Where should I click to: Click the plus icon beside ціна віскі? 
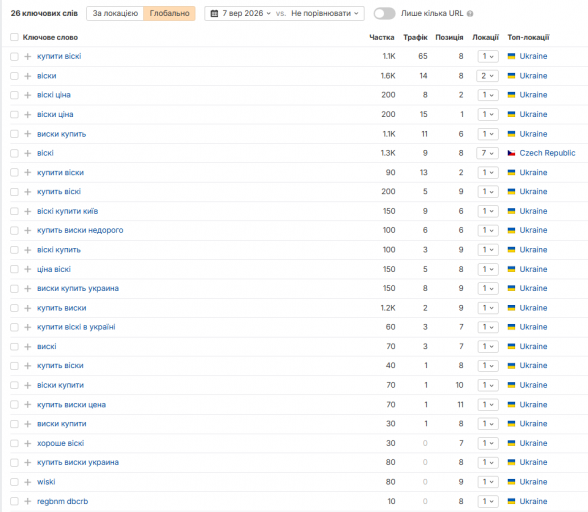point(27,269)
